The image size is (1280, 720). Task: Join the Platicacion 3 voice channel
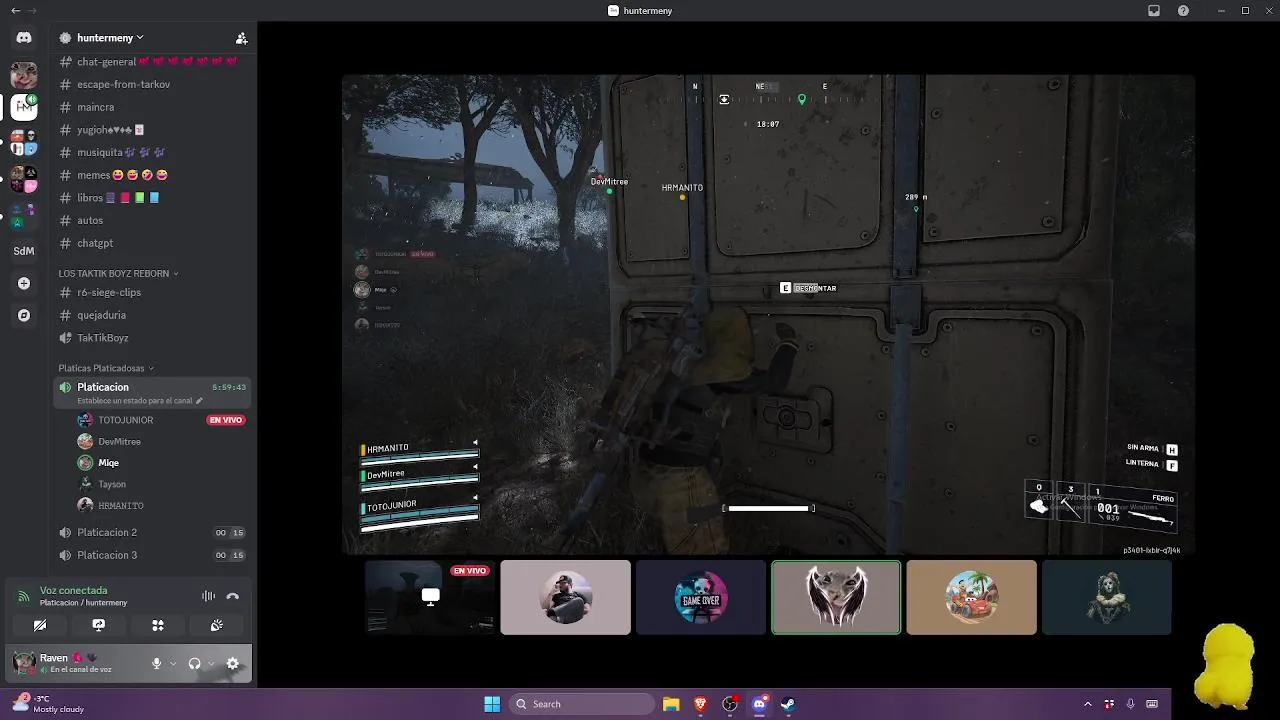152,555
